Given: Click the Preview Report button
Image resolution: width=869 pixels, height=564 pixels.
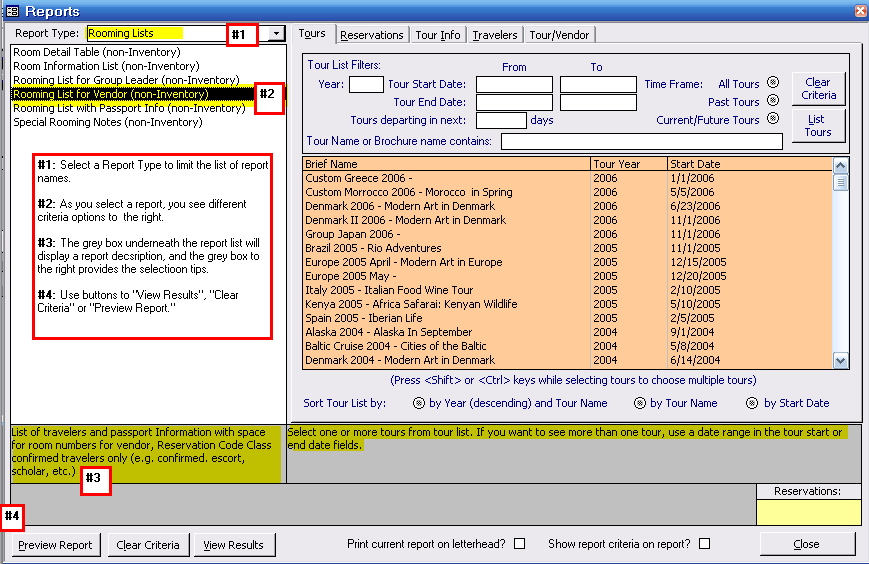Looking at the screenshot, I should point(55,545).
